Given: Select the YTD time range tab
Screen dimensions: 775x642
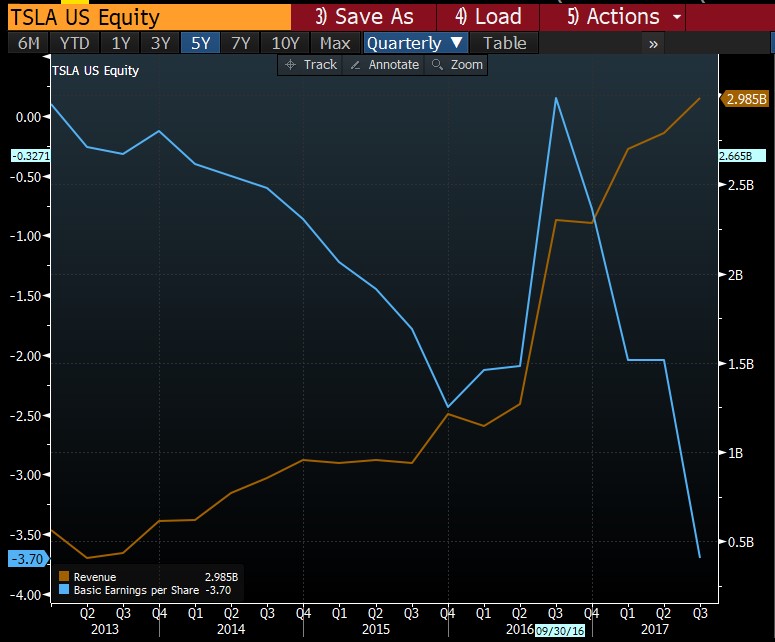Looking at the screenshot, I should pyautogui.click(x=74, y=43).
